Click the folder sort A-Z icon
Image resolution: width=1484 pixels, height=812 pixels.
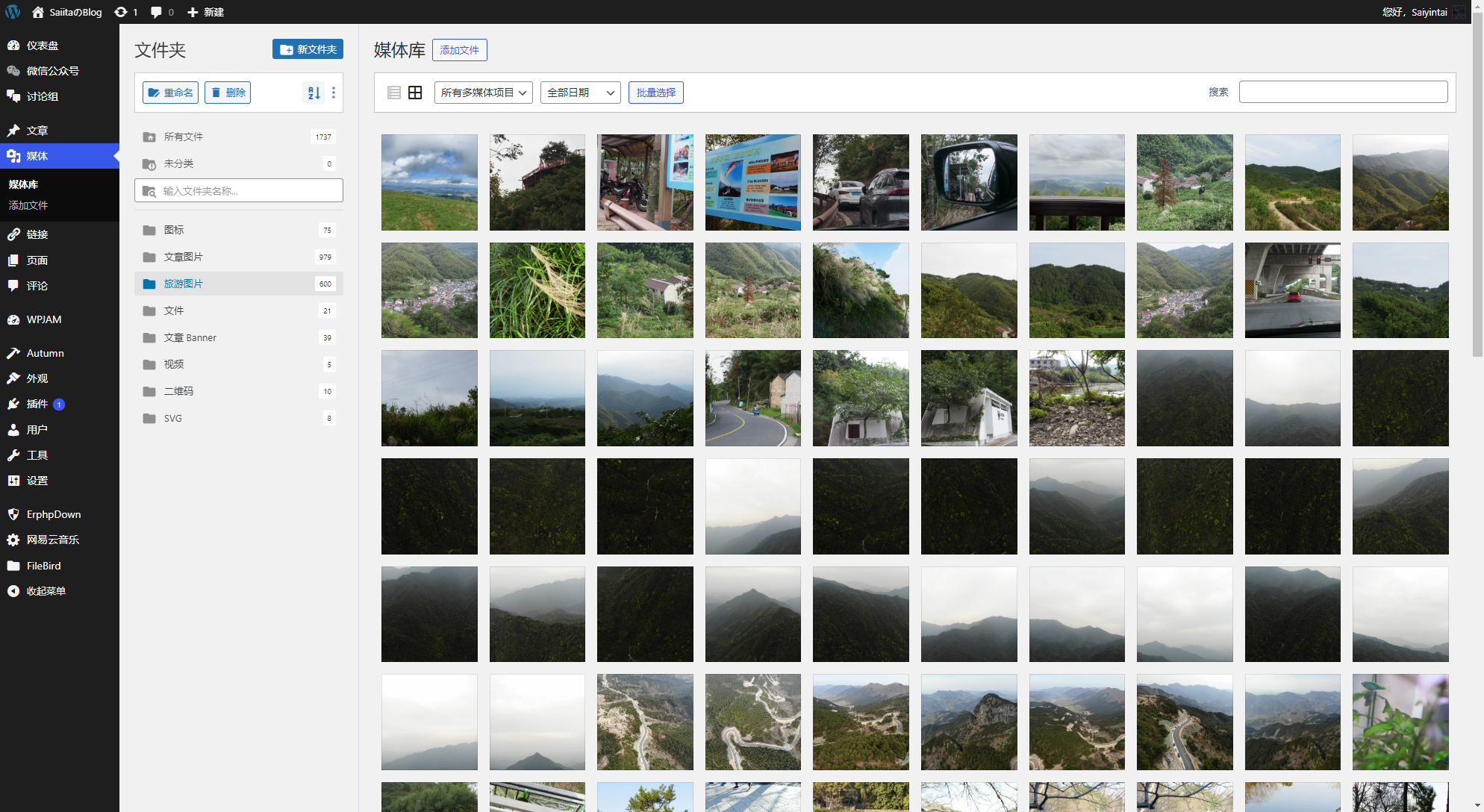[x=314, y=93]
